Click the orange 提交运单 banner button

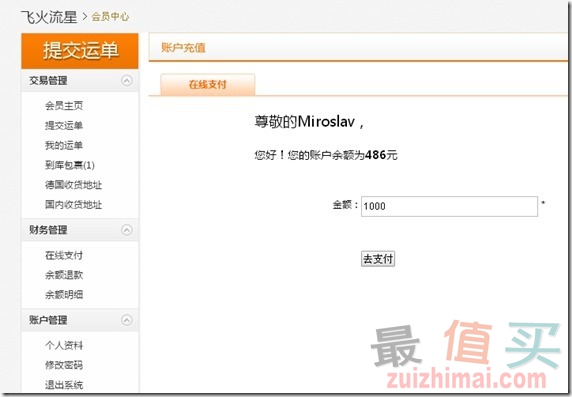tap(80, 51)
